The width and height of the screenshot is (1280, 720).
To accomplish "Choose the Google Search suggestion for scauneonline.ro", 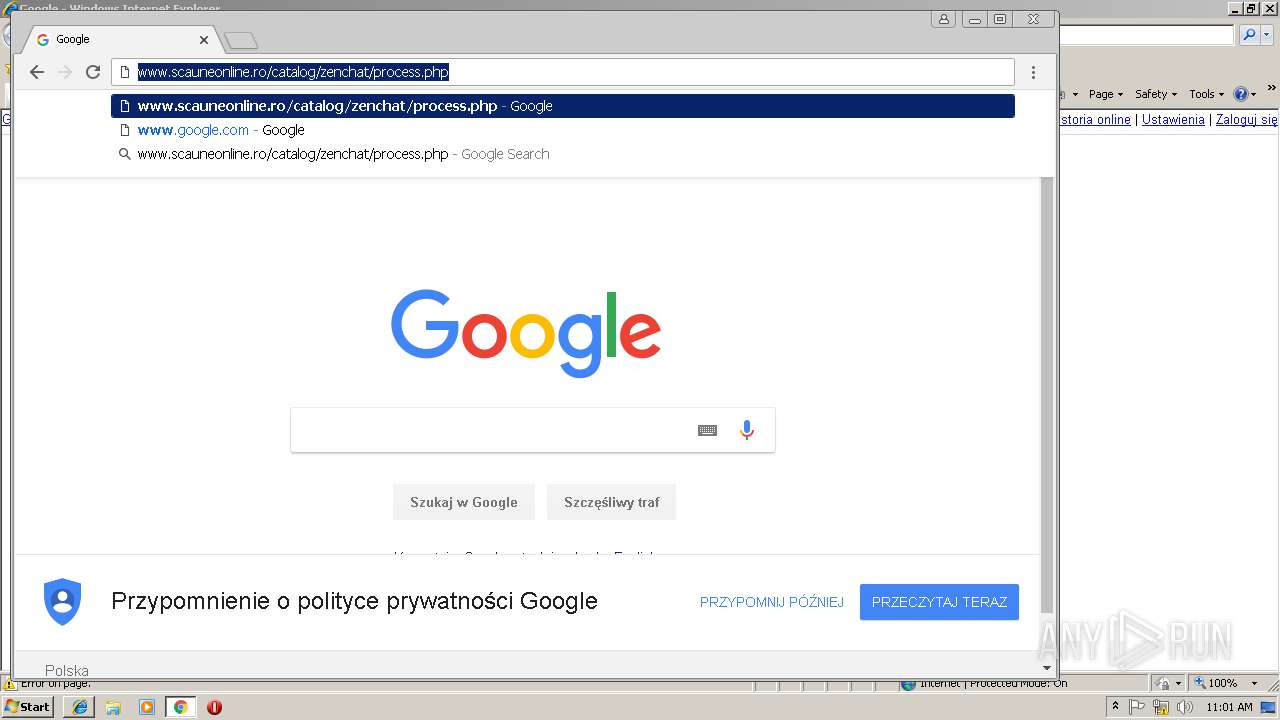I will [563, 154].
